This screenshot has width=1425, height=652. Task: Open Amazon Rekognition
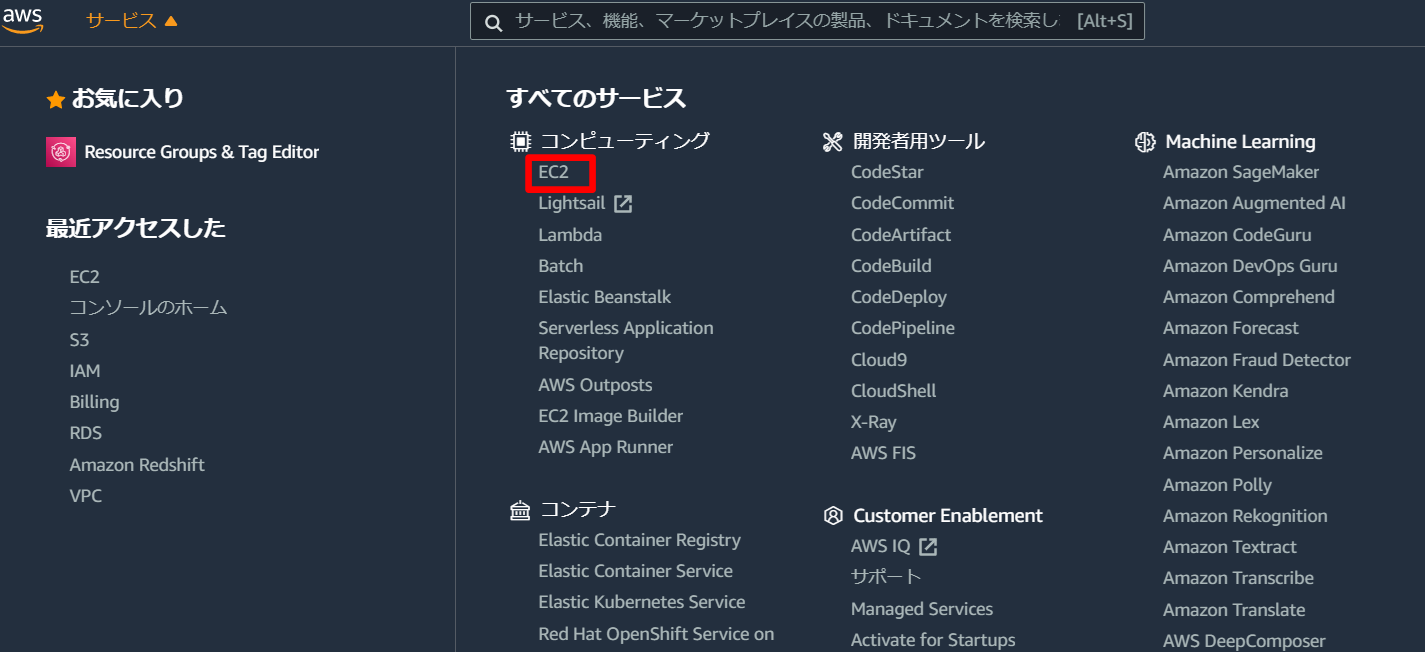click(1245, 516)
